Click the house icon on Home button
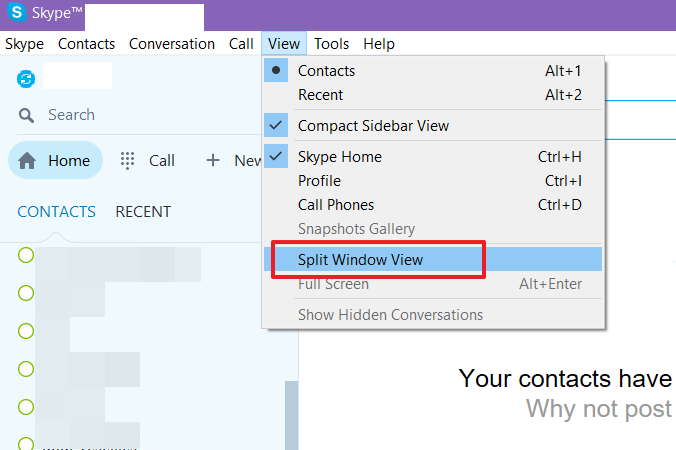Viewport: 676px width, 450px height. (27, 160)
